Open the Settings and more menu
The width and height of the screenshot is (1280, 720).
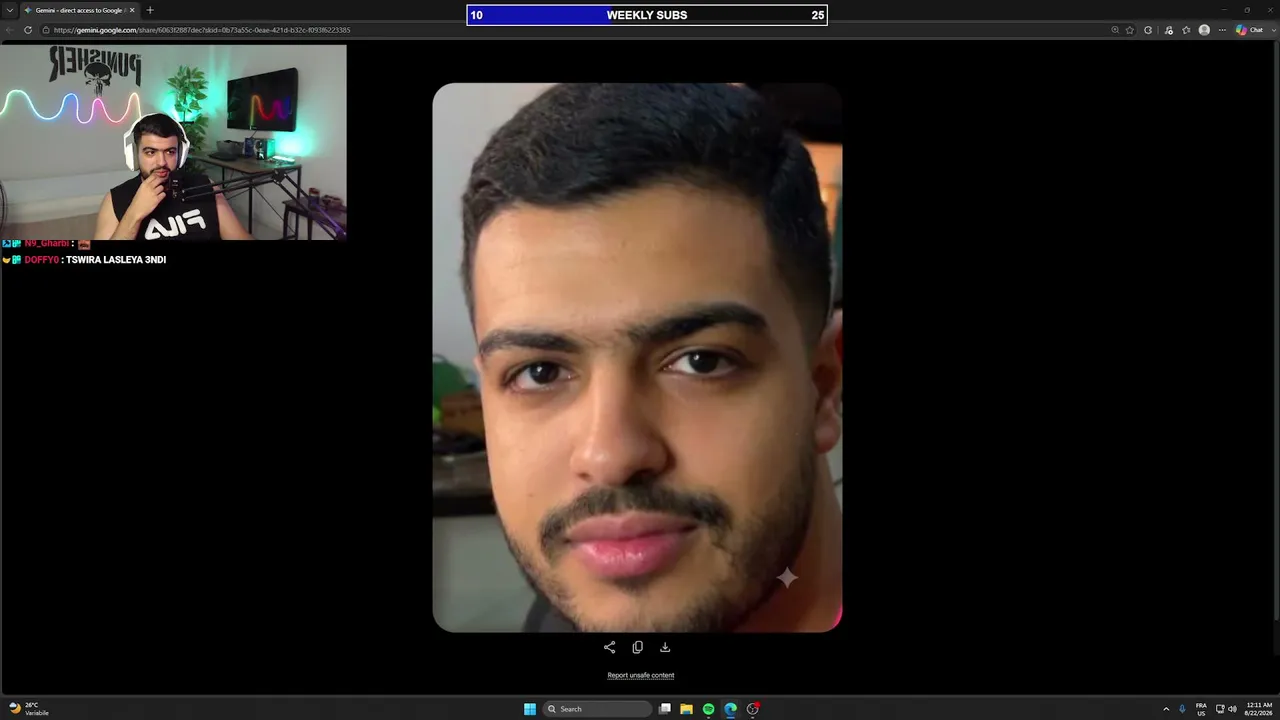1222,30
